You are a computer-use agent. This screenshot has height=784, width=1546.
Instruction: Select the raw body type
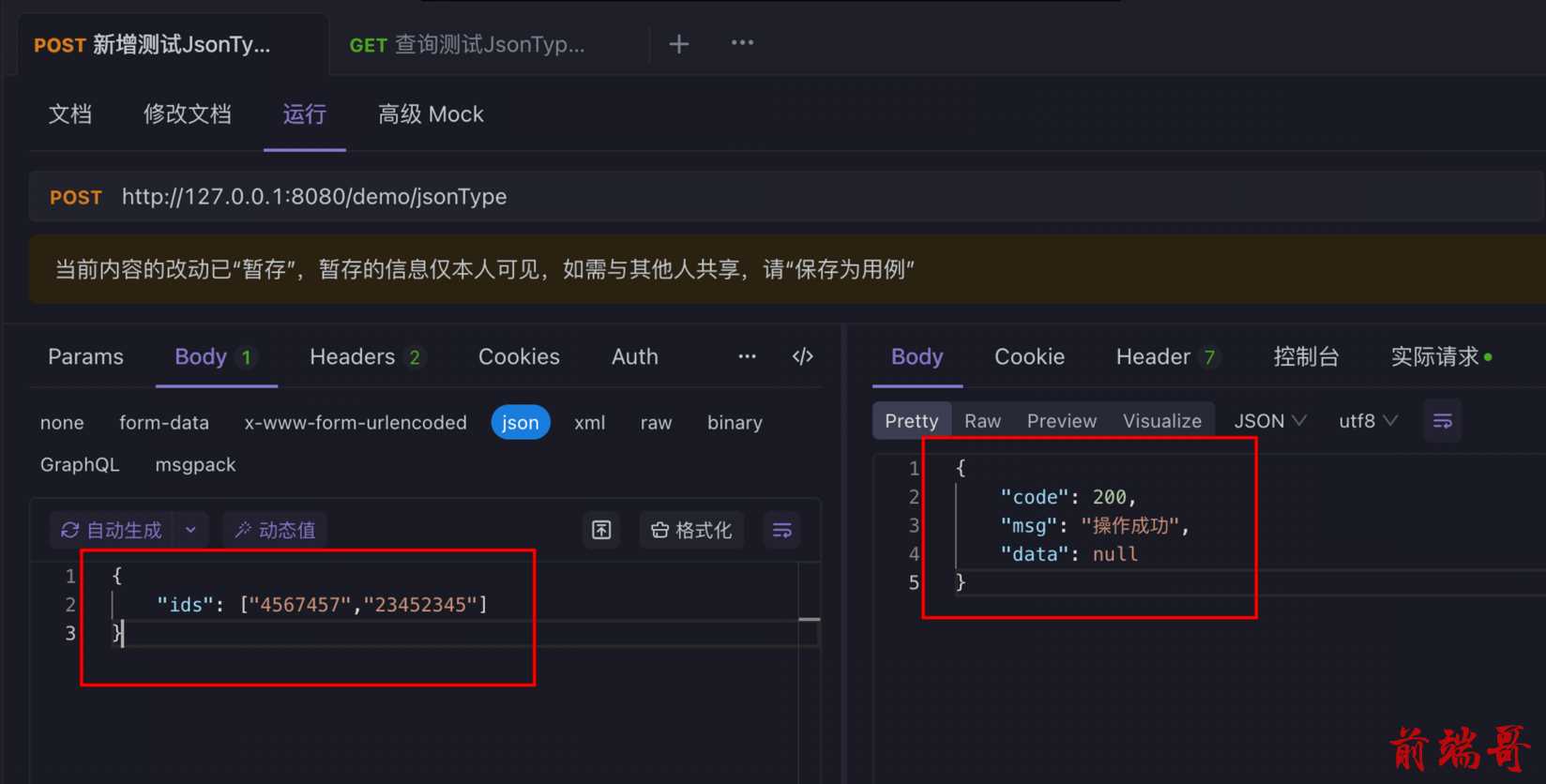656,423
